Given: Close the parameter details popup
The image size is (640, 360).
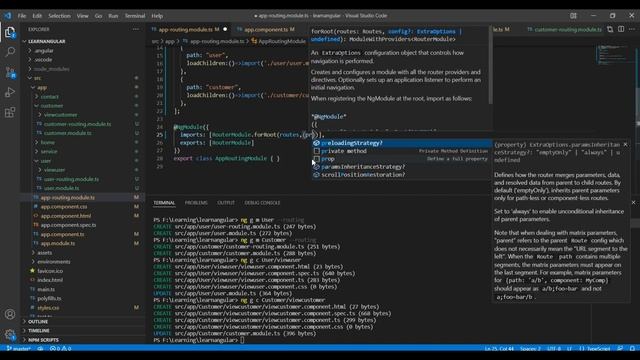Looking at the screenshot, I should click(x=625, y=144).
